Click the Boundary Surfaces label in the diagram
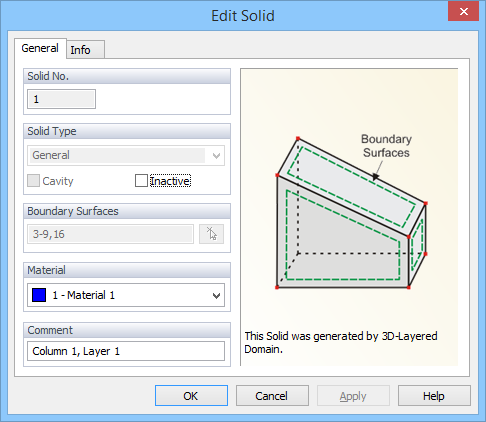486x422 pixels. coord(386,146)
